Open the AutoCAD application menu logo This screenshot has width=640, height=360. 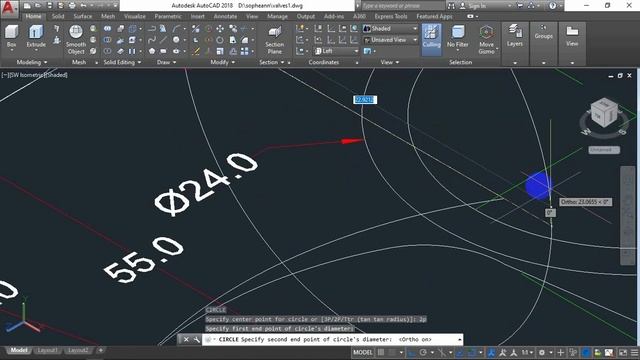click(9, 8)
